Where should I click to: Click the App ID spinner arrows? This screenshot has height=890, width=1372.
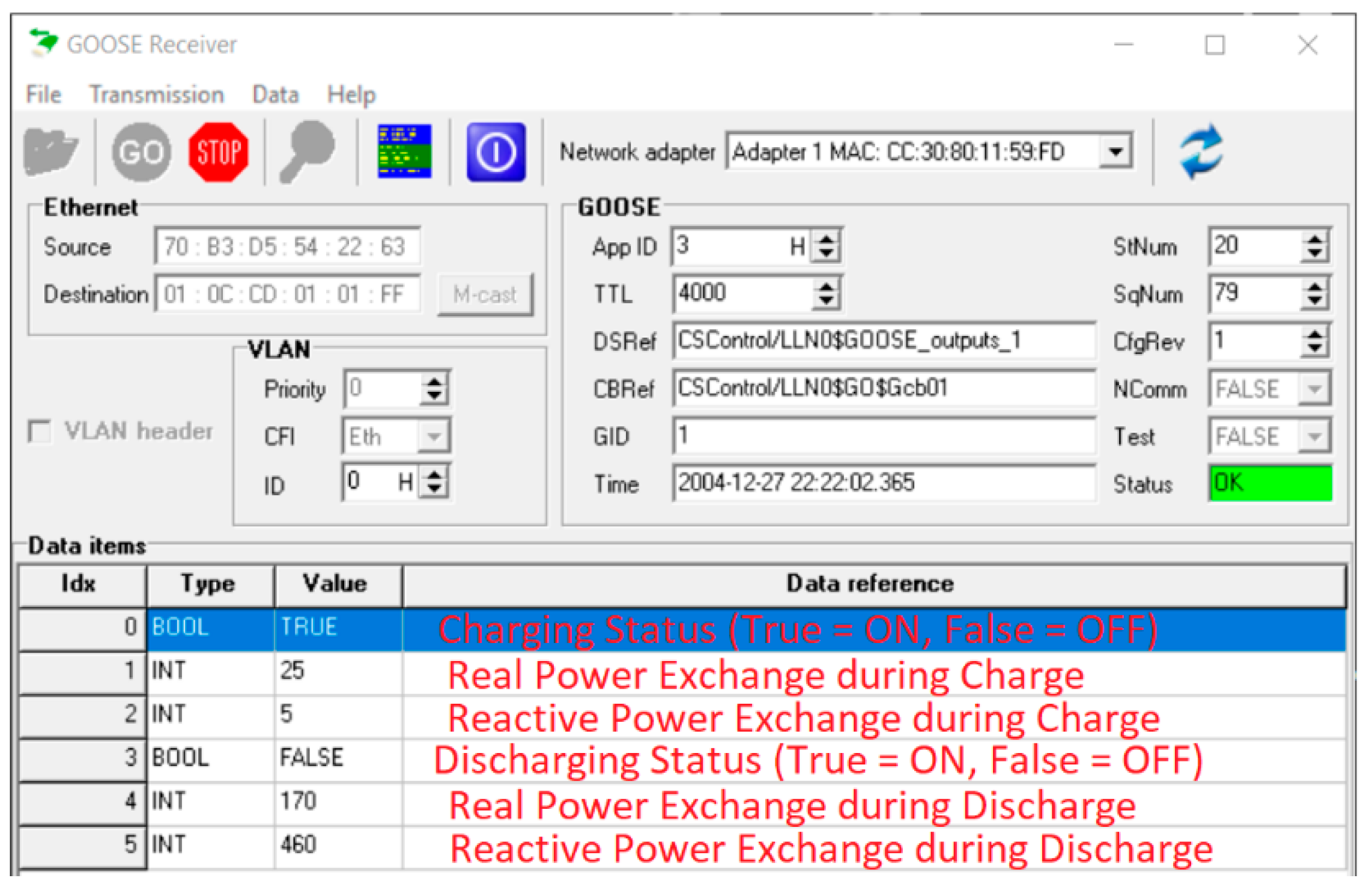tap(826, 246)
